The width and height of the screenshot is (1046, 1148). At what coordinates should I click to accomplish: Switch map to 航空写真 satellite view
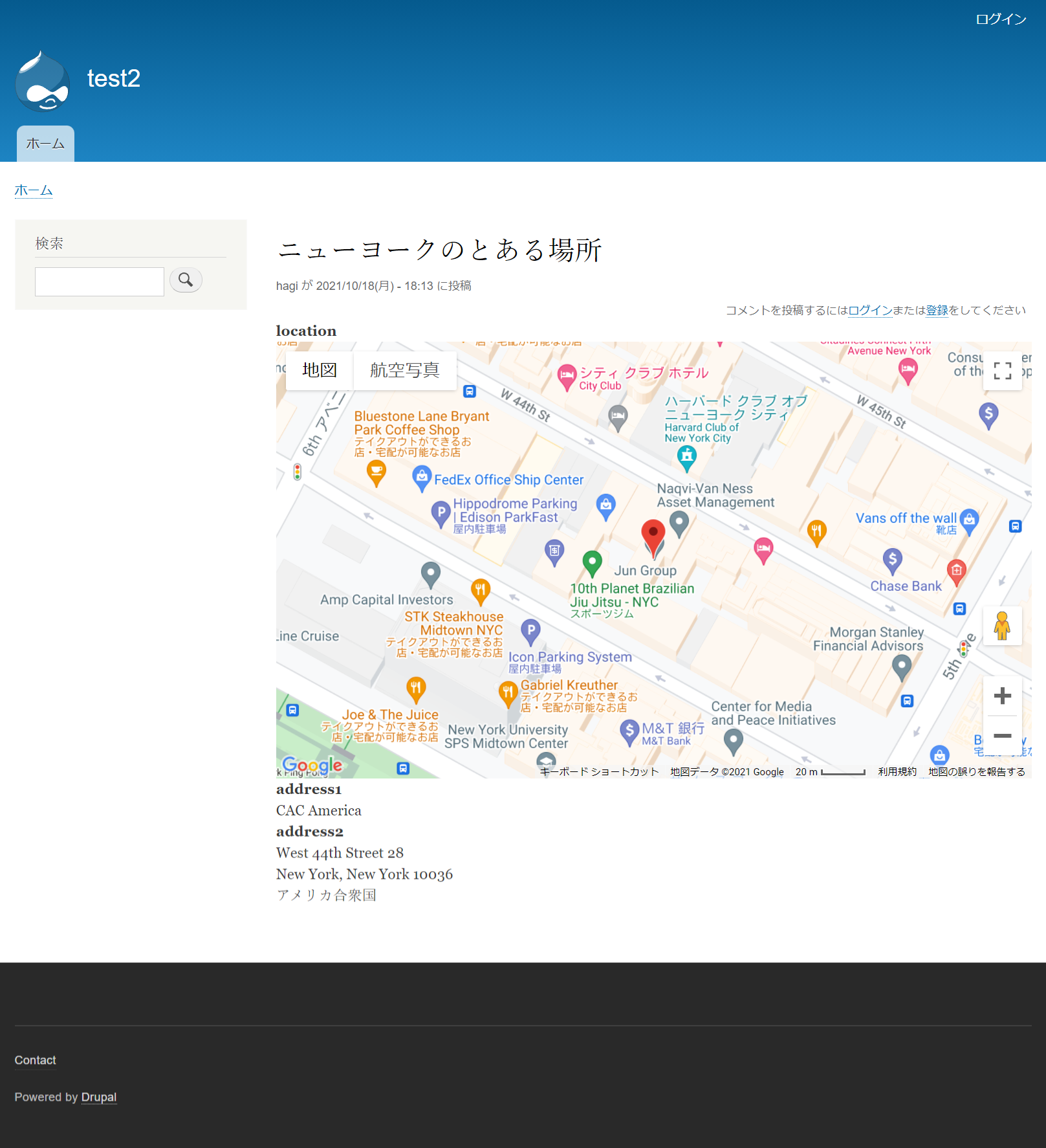(x=405, y=370)
